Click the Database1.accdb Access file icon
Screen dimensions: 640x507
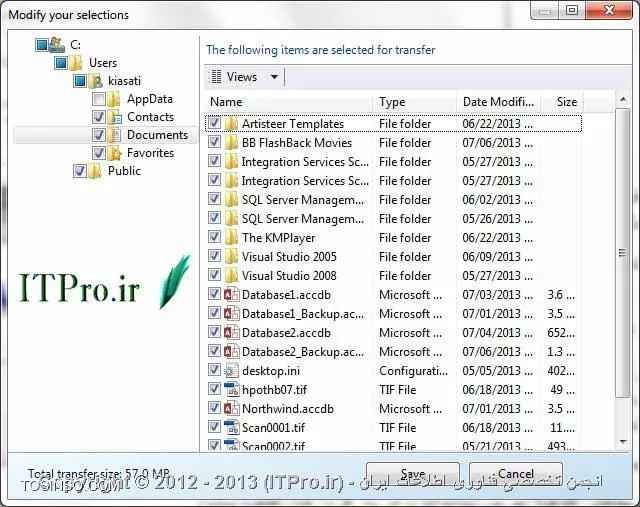coord(231,294)
